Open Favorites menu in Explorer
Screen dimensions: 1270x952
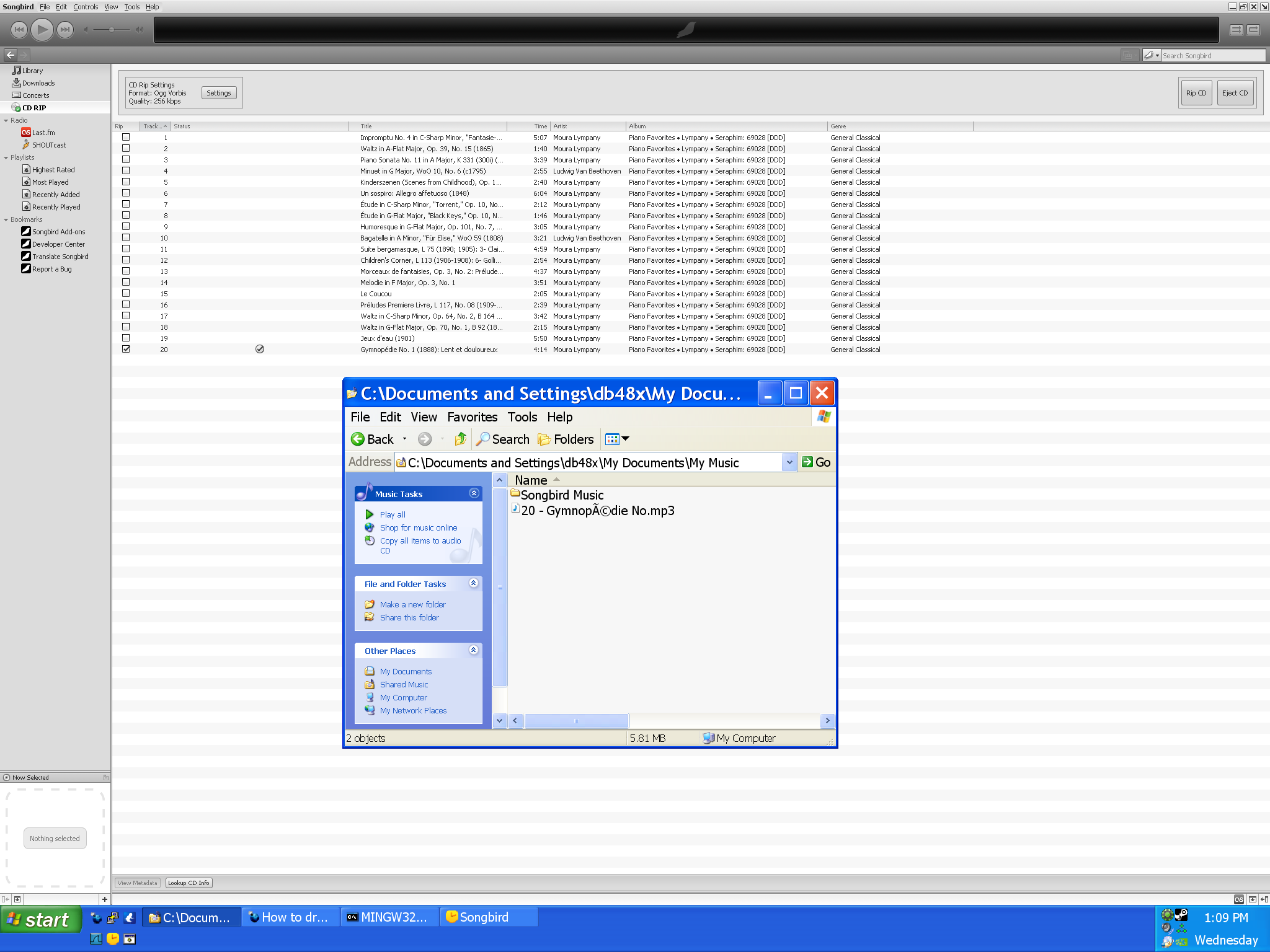pyautogui.click(x=473, y=417)
